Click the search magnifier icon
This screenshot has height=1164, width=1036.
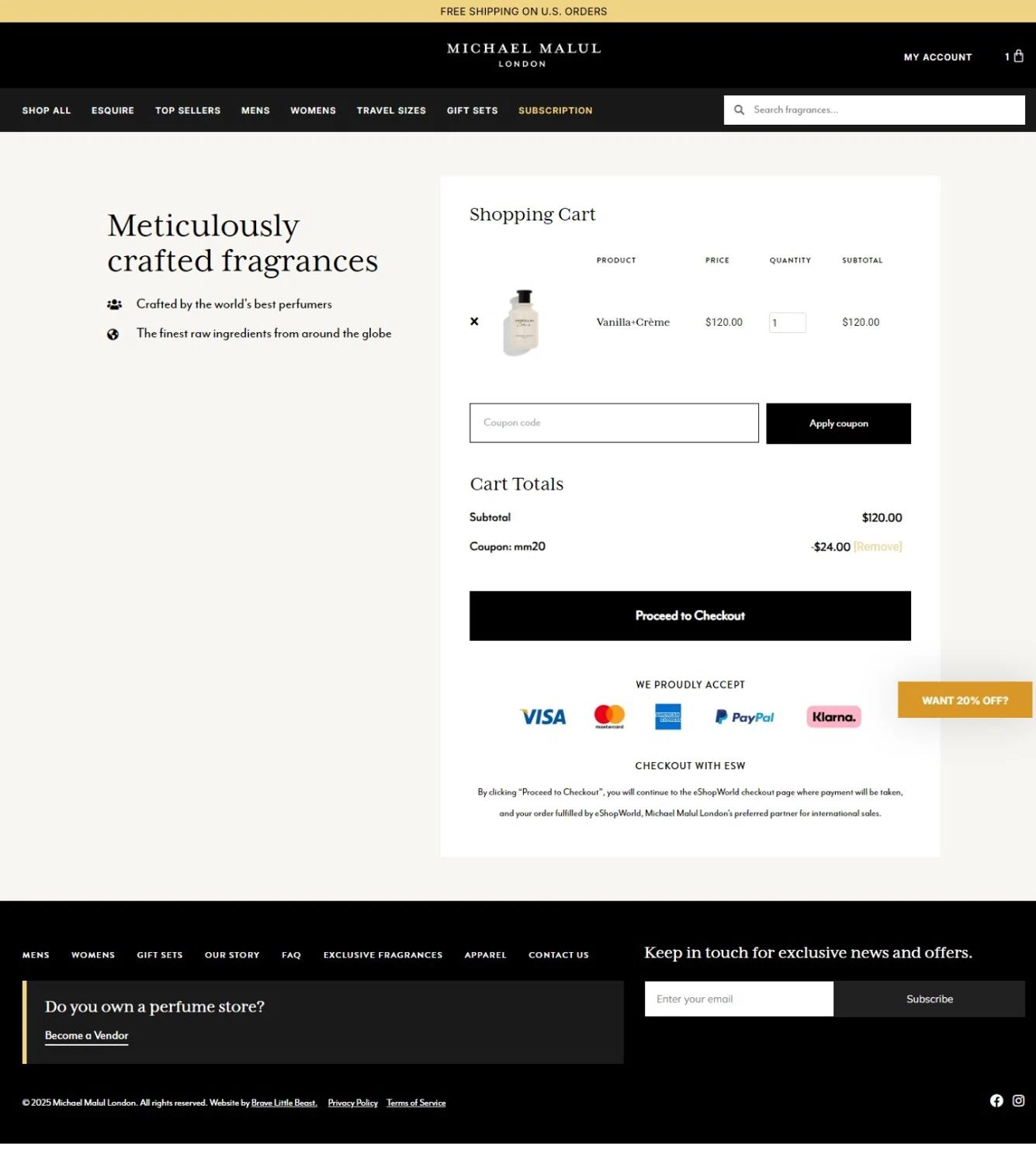tap(739, 110)
